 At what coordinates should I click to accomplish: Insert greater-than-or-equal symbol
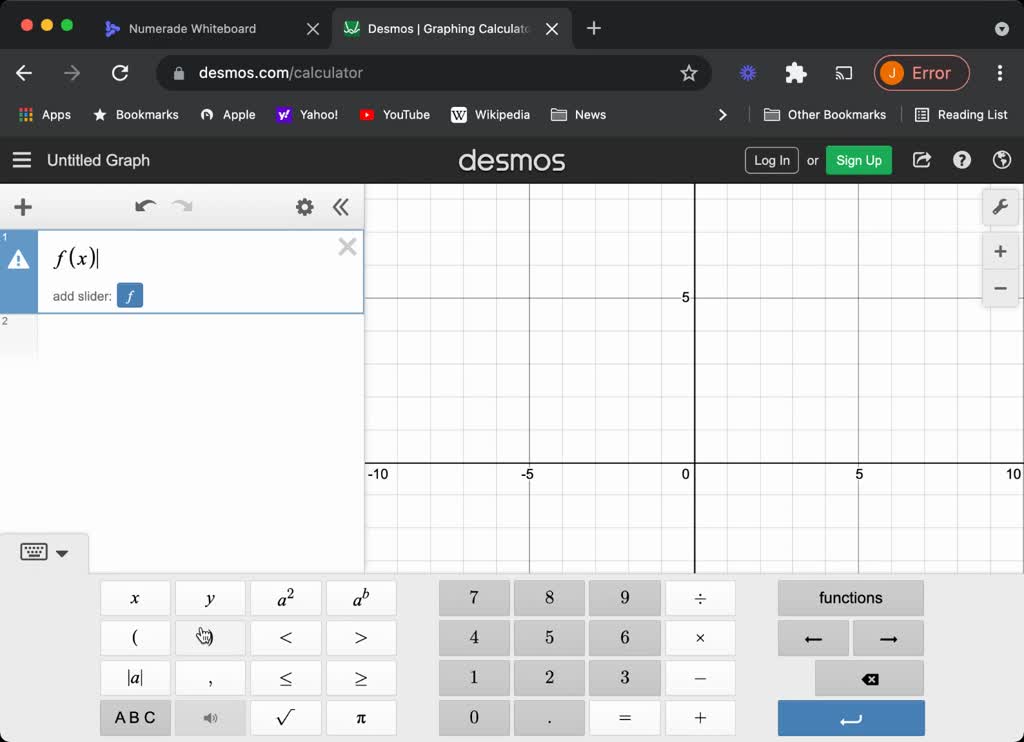point(360,678)
